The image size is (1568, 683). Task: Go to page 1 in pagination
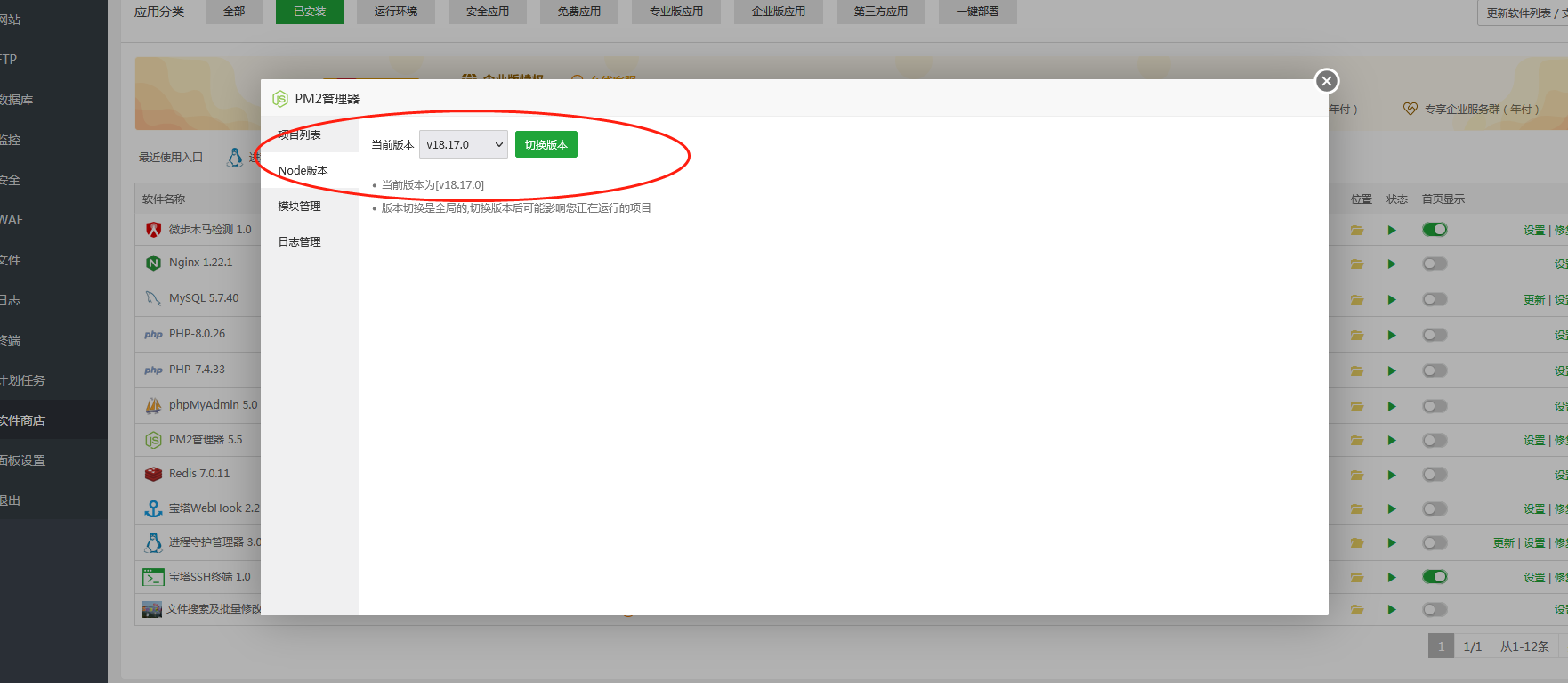point(1441,646)
